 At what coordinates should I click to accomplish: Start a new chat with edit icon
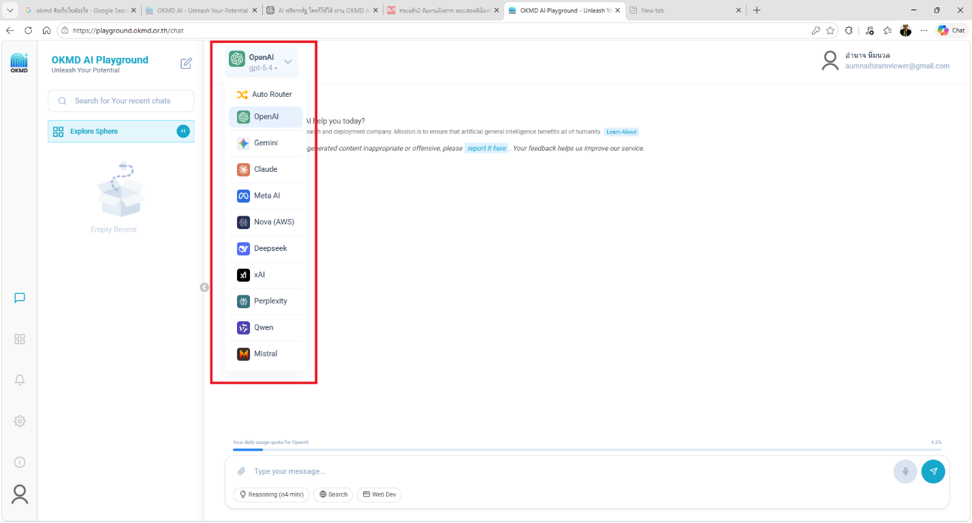tap(186, 63)
